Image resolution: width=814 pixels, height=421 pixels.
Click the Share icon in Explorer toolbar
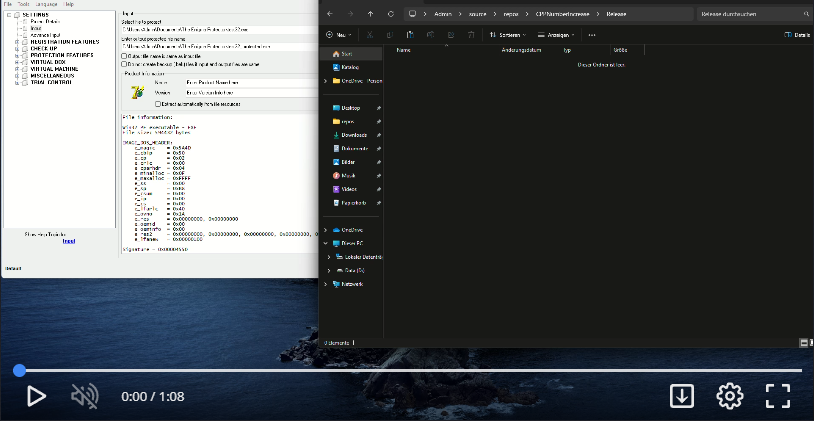451,35
